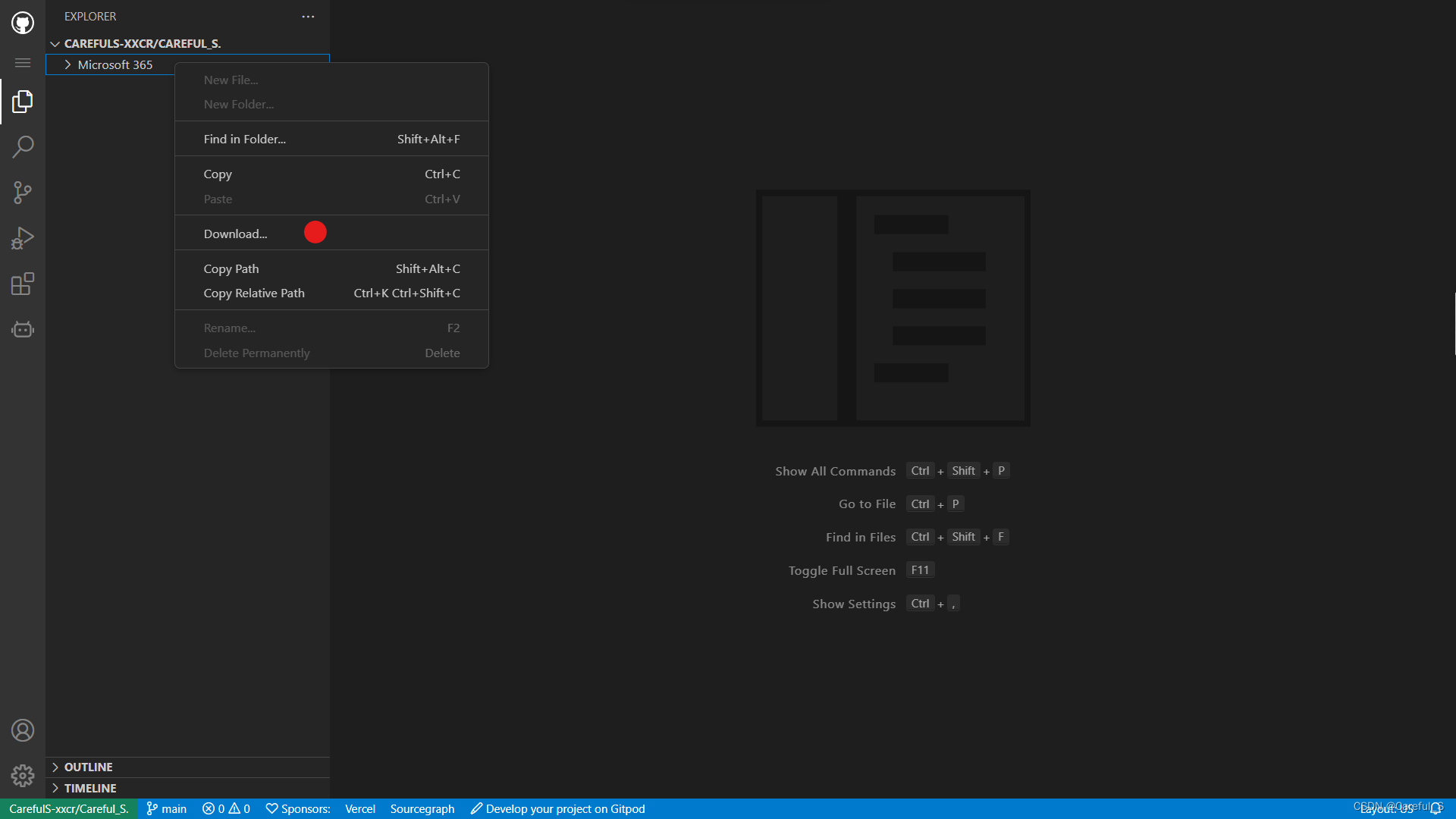The height and width of the screenshot is (819, 1456).
Task: Click the notifications bell in status bar
Action: 1436,808
